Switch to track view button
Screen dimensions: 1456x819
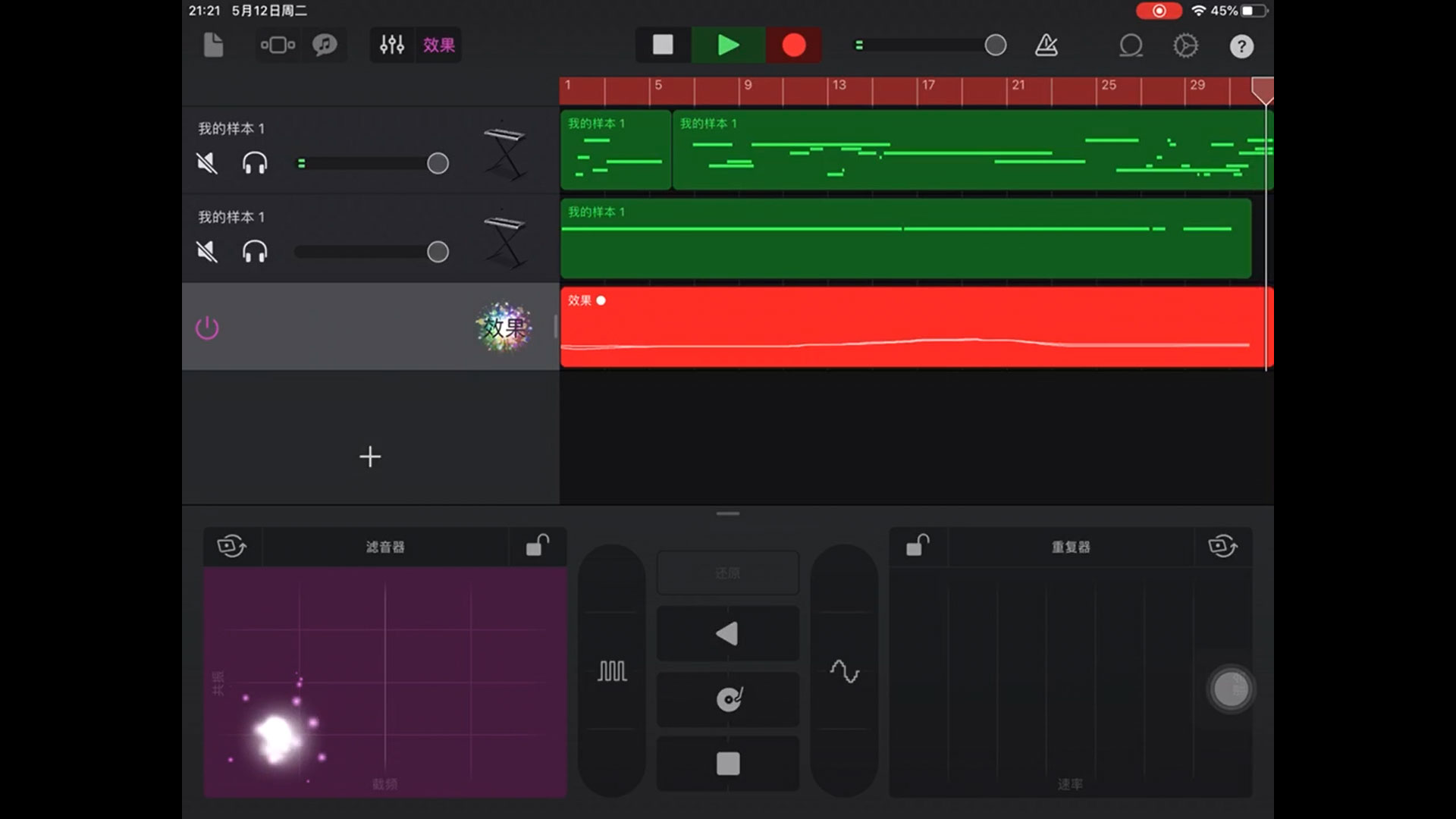[278, 45]
